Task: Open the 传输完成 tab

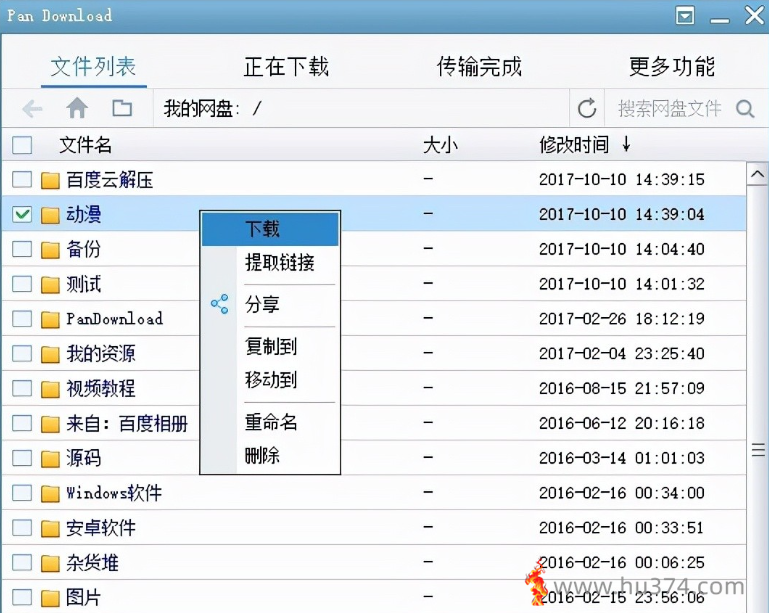Action: (x=479, y=66)
